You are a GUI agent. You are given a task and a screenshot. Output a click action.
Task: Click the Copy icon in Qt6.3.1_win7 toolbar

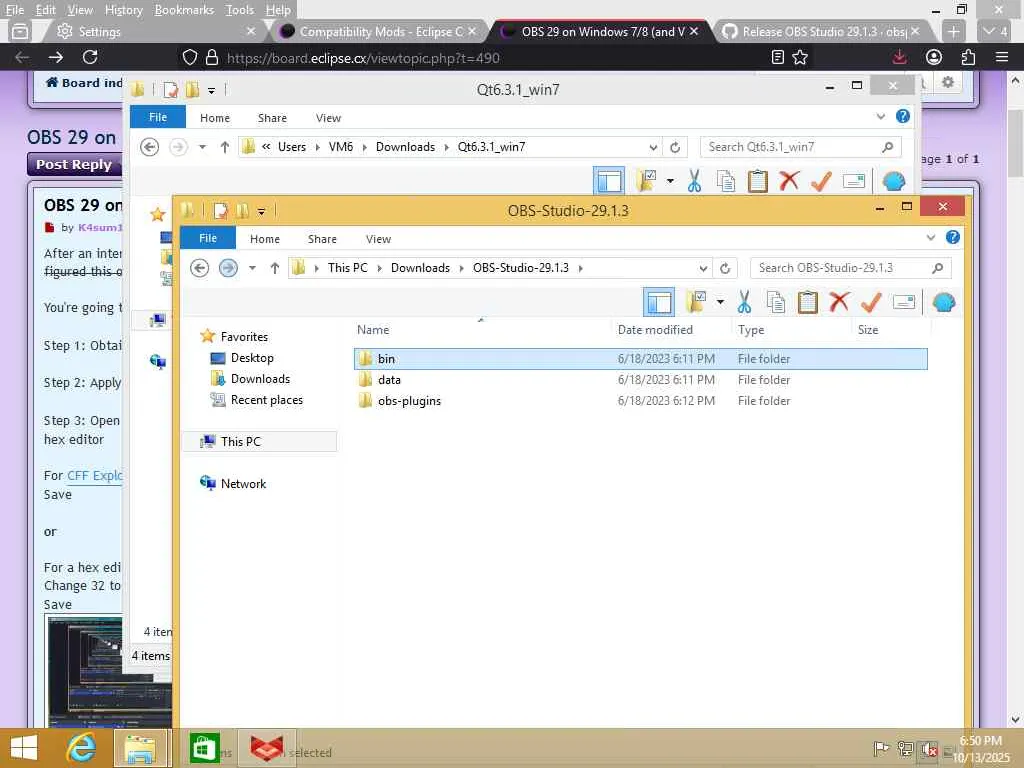(x=726, y=181)
